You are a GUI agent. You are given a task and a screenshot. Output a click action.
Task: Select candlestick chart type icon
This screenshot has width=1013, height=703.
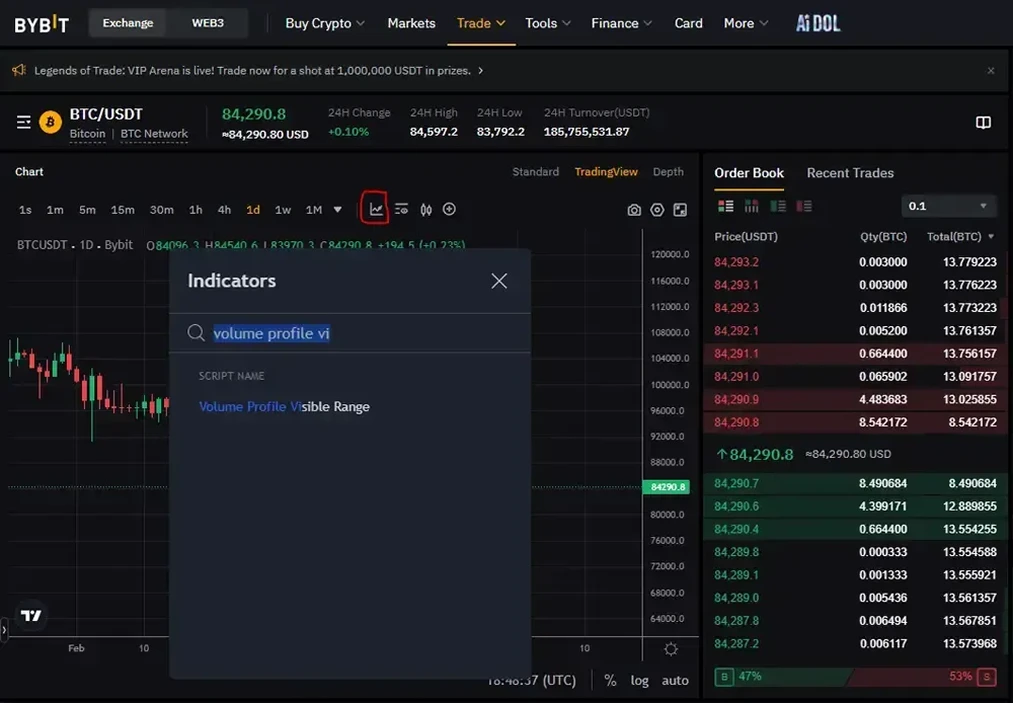(426, 209)
